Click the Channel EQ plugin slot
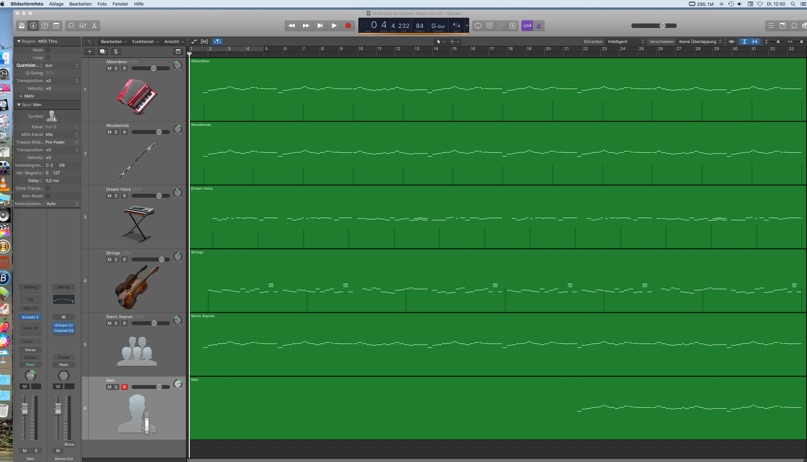 [64, 331]
